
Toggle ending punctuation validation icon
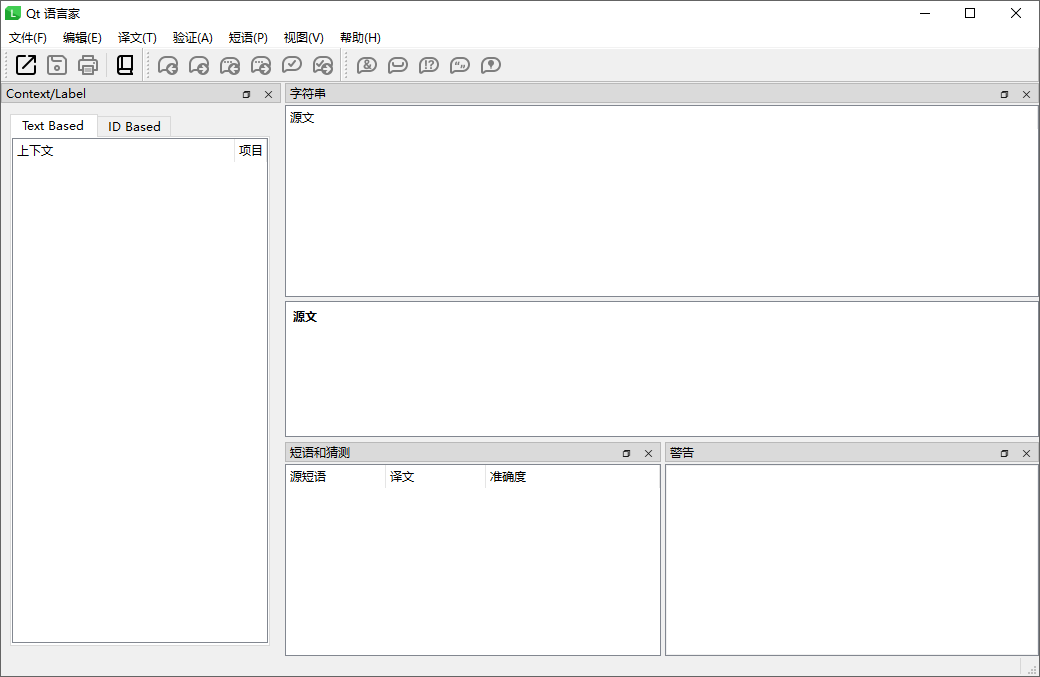point(428,65)
